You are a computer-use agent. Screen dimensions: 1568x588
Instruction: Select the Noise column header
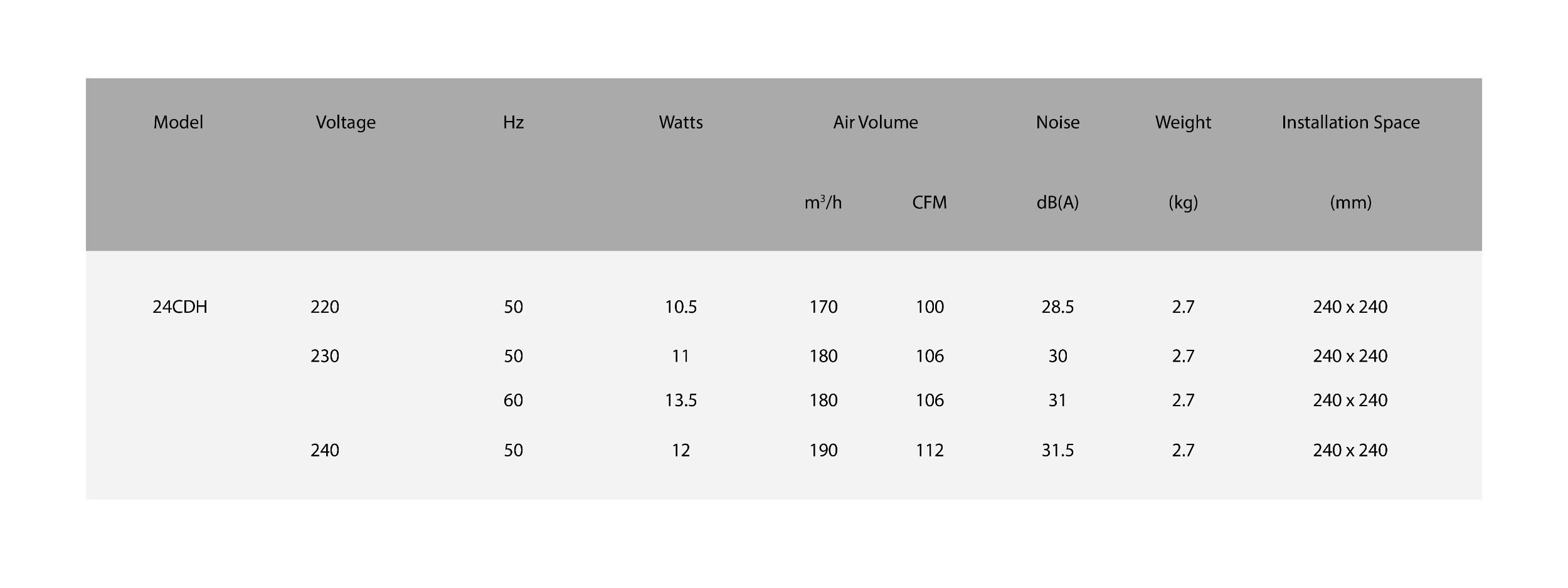click(1057, 122)
